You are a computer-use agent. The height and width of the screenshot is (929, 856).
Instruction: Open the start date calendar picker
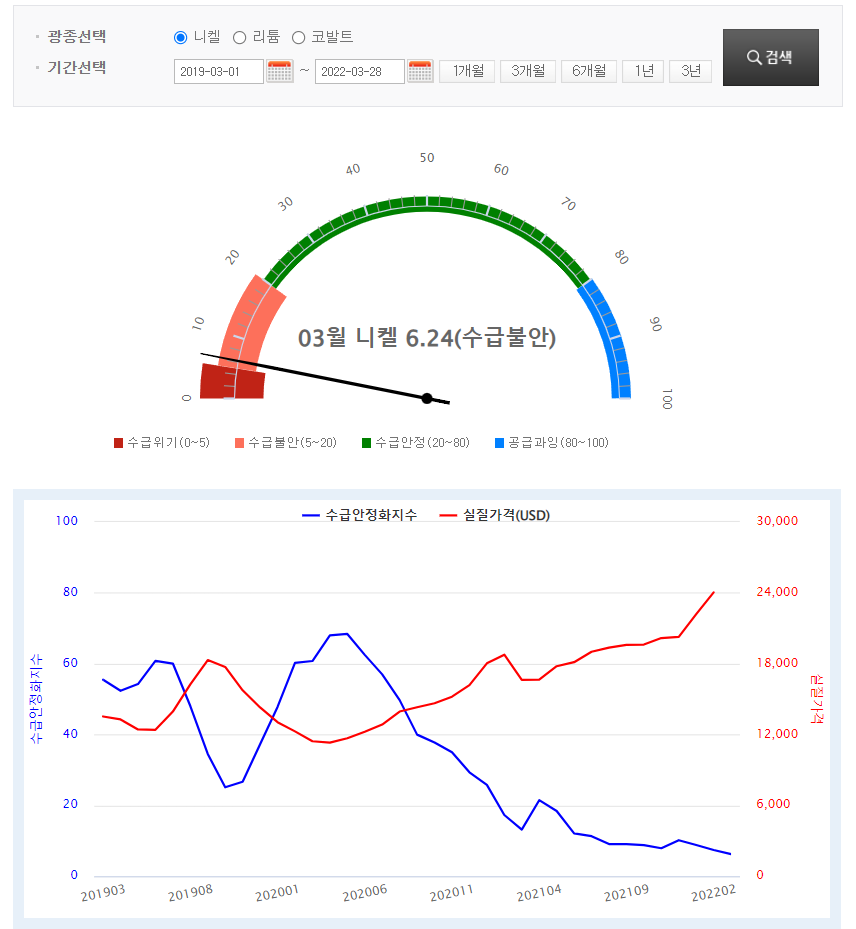(x=280, y=71)
